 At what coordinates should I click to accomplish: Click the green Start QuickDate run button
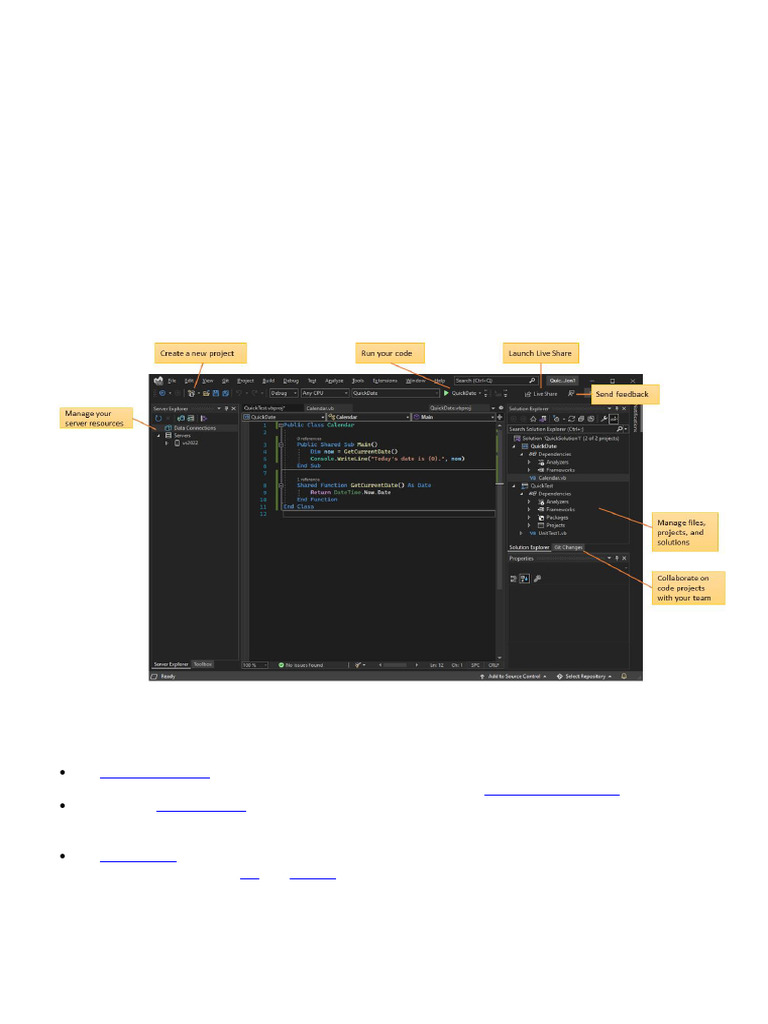(x=447, y=393)
